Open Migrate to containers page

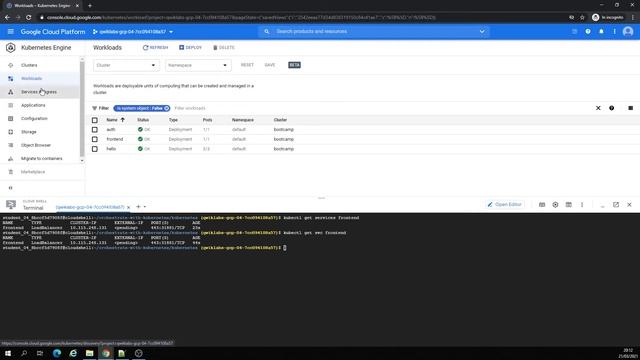point(42,158)
